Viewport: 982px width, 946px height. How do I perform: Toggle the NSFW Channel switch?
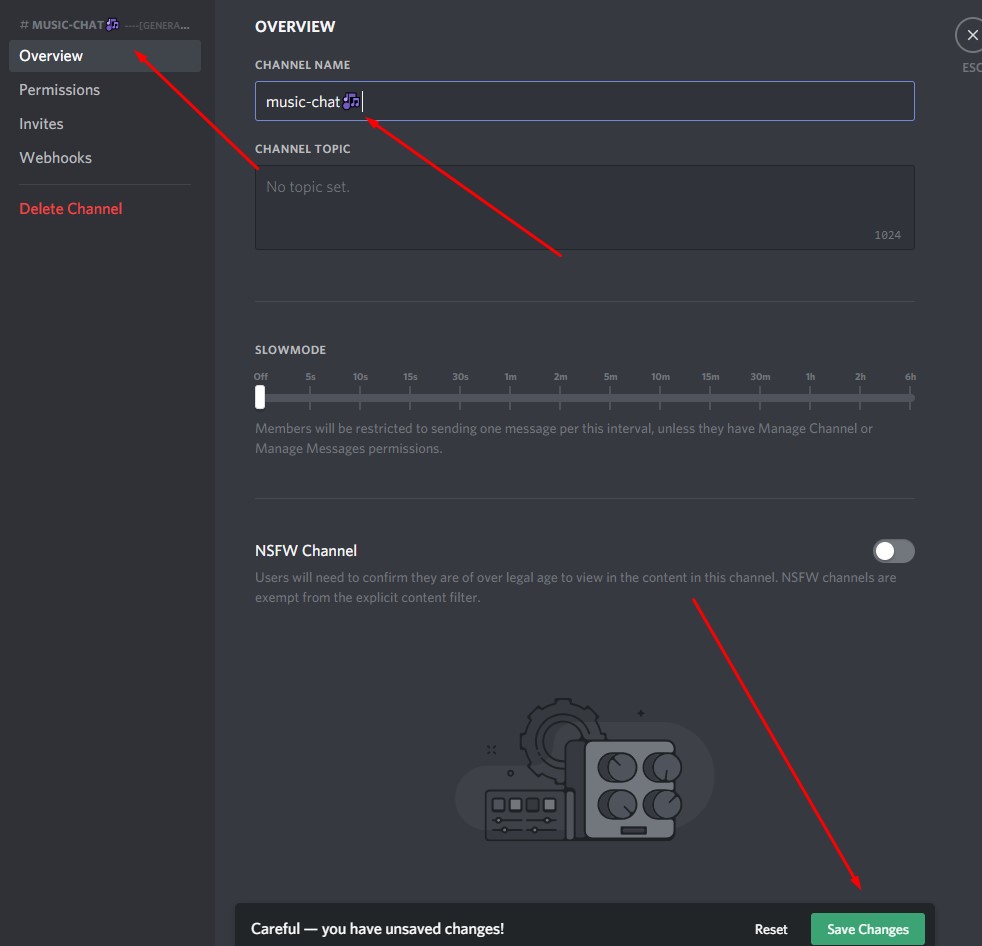coord(893,551)
